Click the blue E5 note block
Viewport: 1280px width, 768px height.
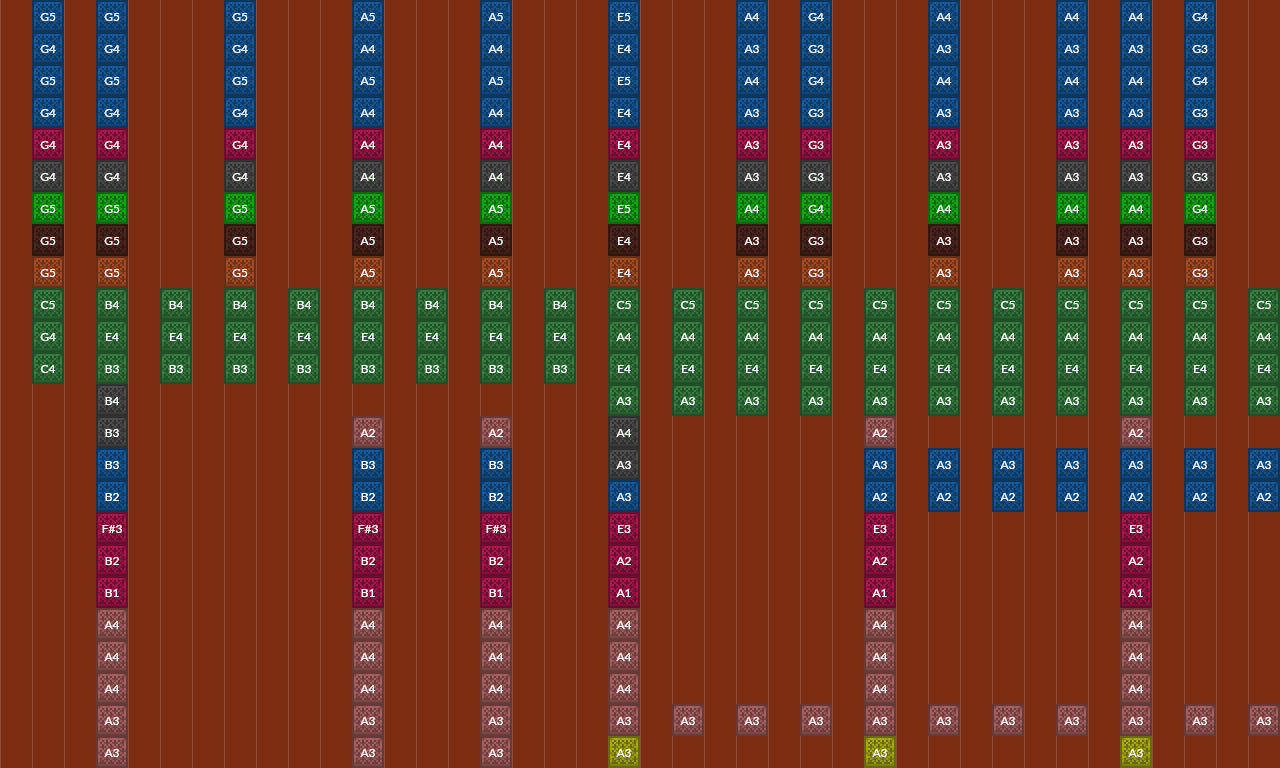624,17
